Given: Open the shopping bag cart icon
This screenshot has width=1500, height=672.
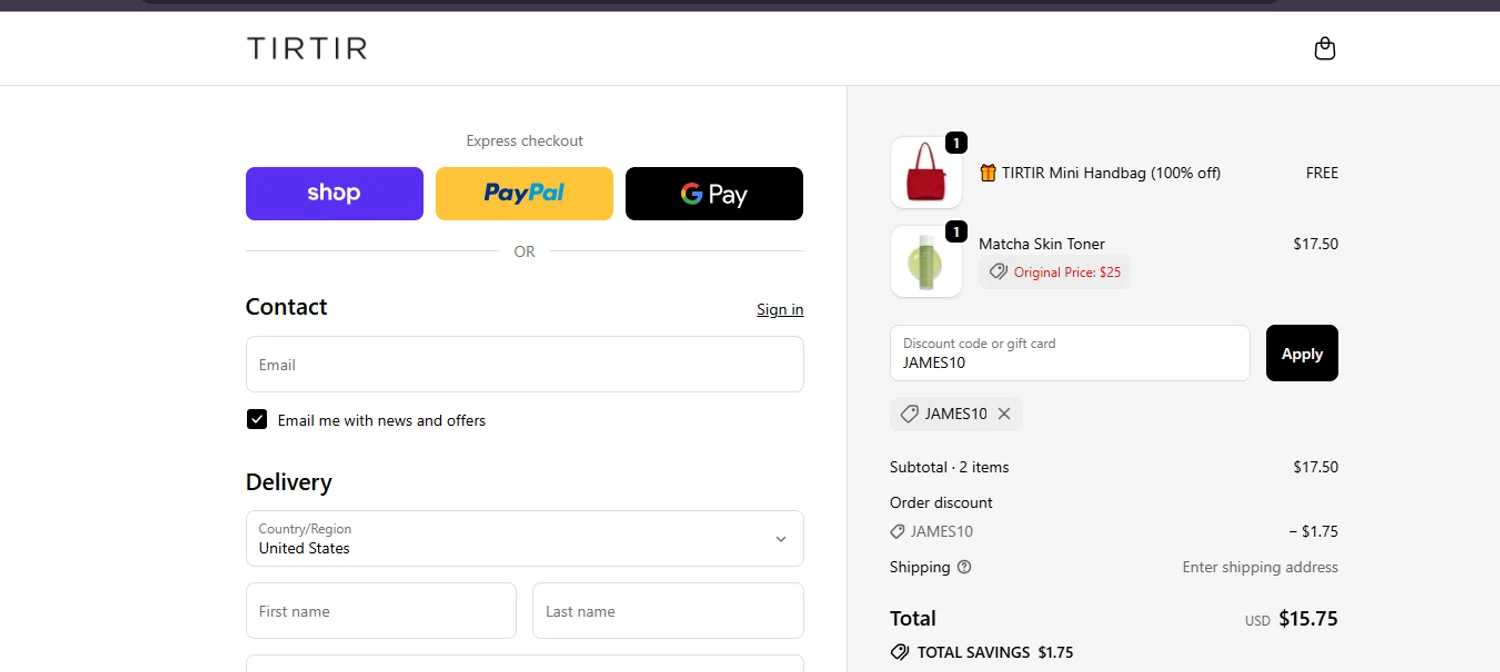Looking at the screenshot, I should click(x=1324, y=48).
